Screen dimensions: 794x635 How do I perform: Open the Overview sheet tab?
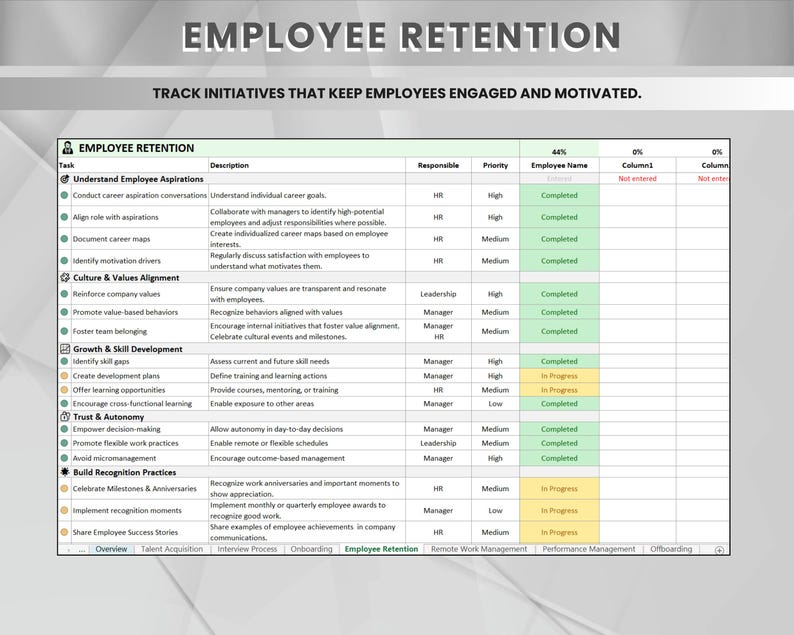111,549
